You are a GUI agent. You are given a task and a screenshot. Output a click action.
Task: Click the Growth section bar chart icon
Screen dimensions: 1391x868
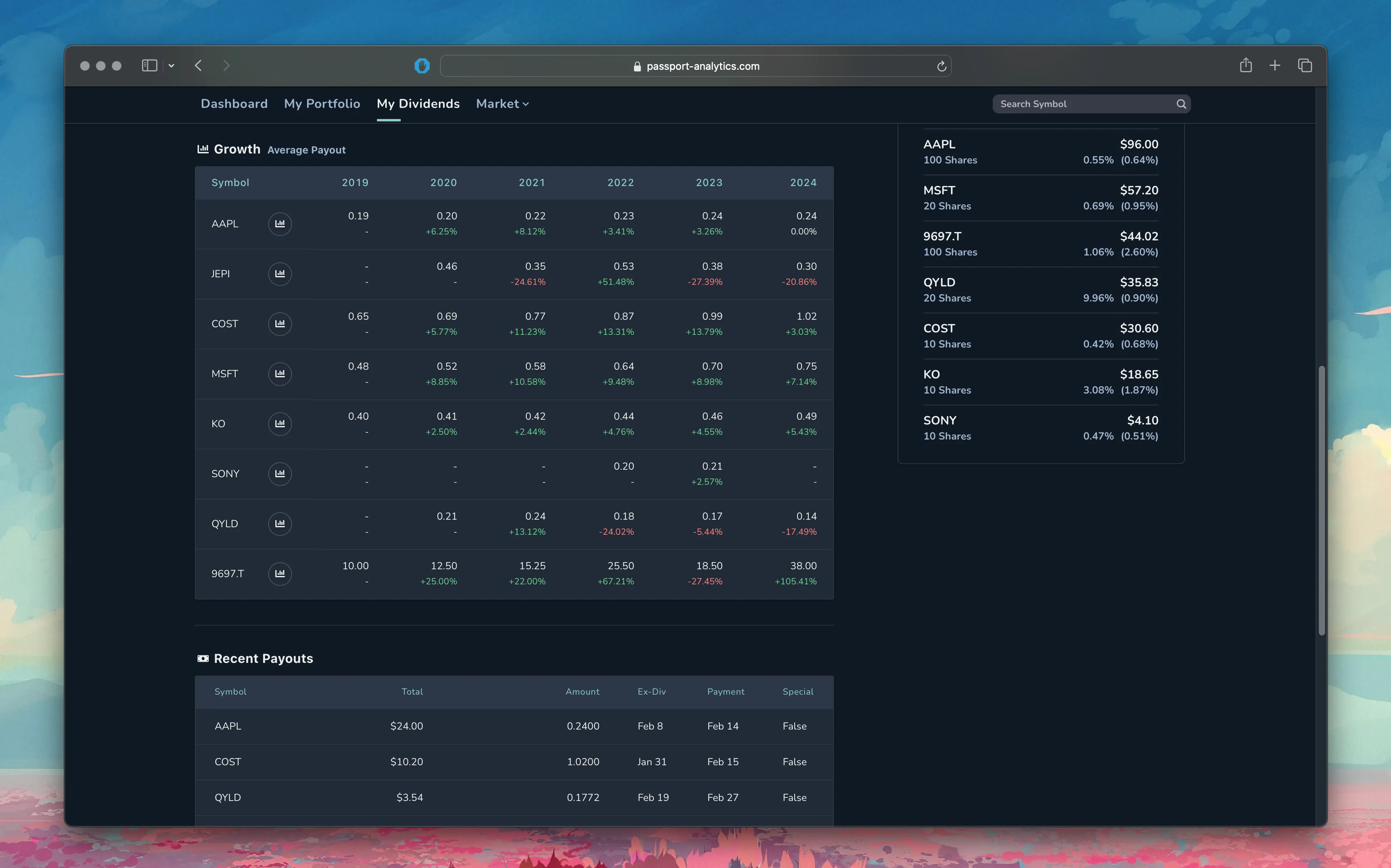coord(203,149)
